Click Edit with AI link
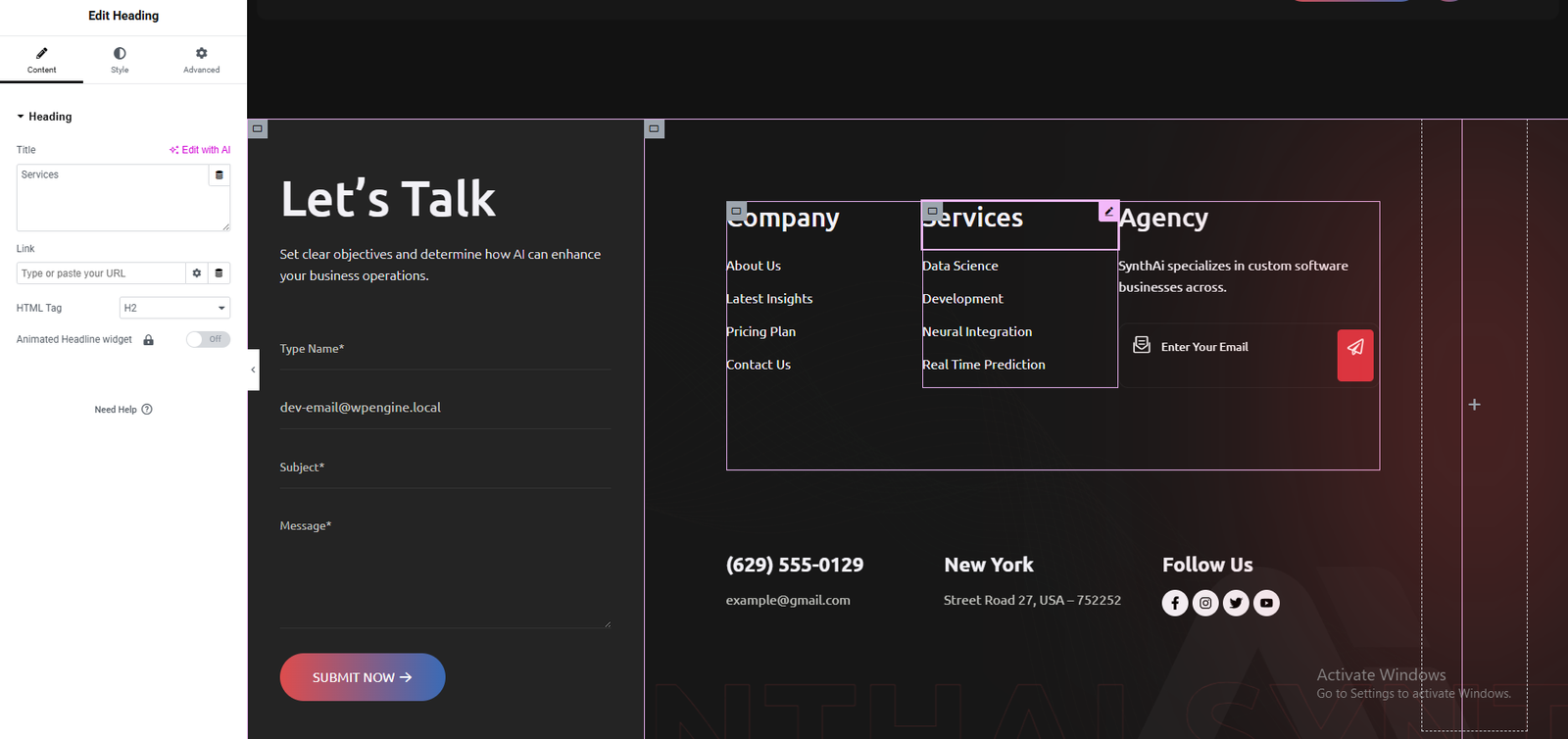The image size is (1568, 739). coord(200,150)
